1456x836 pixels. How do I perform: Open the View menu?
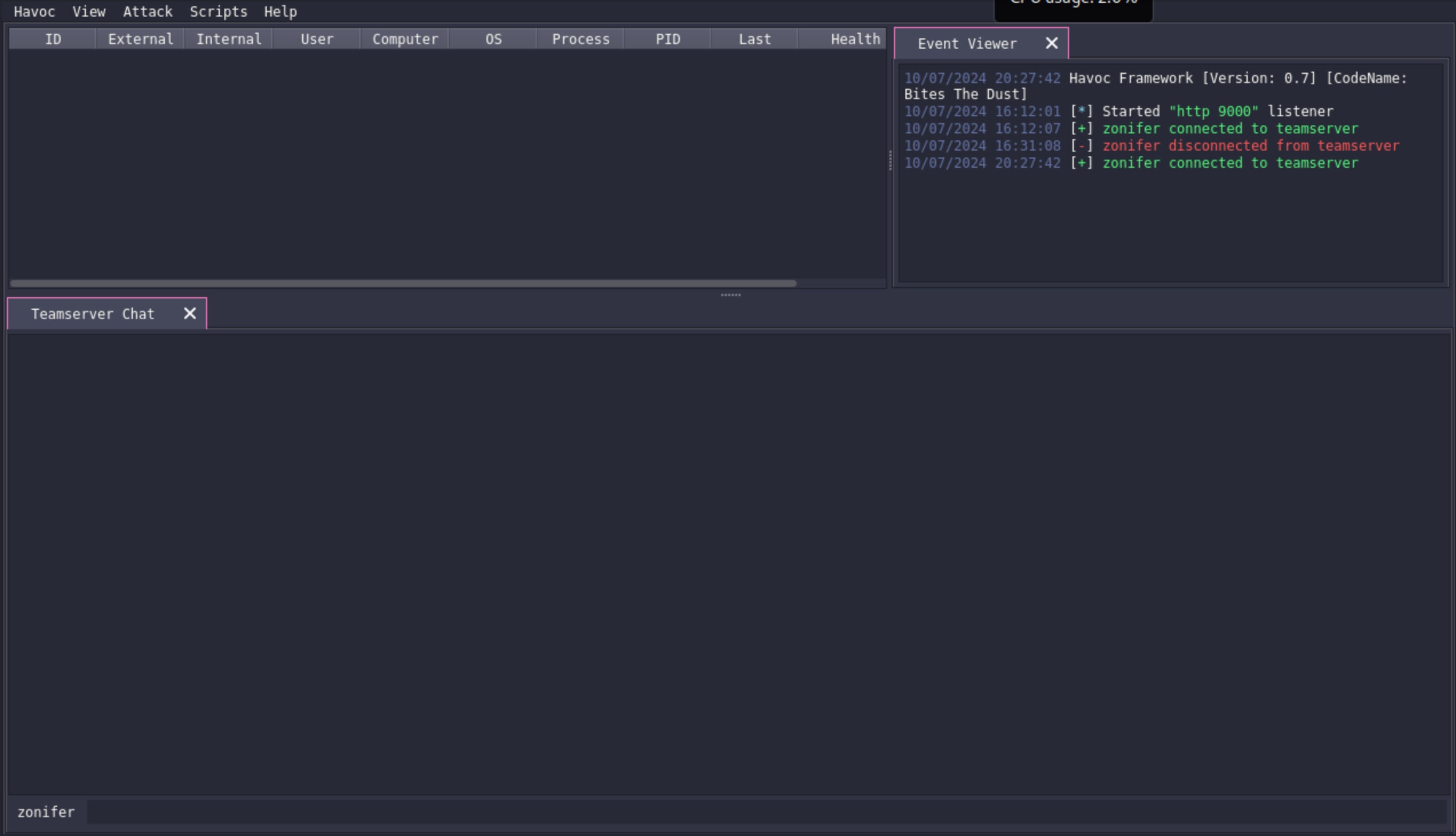89,11
